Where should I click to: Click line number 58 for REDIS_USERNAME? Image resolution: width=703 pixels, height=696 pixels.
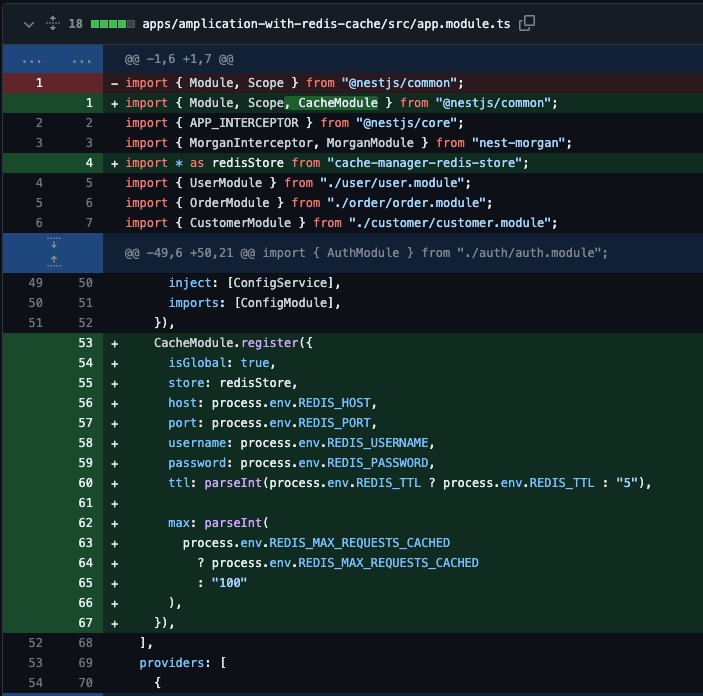pos(86,443)
